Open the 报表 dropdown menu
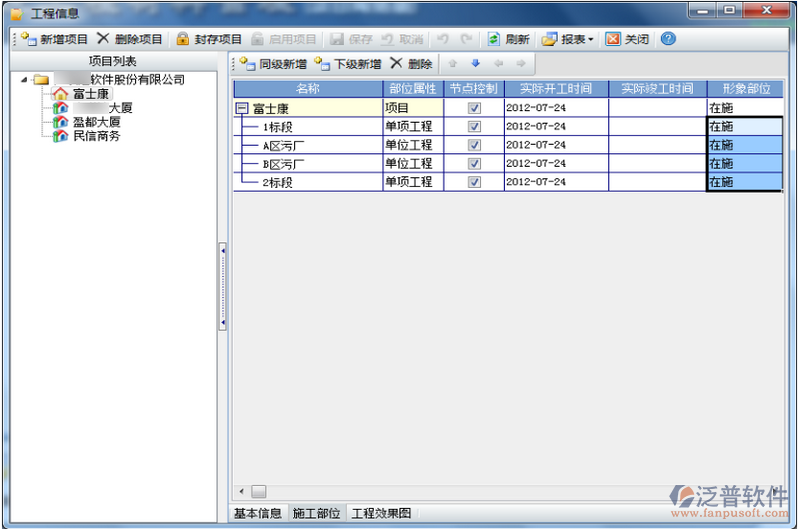Image resolution: width=799 pixels, height=529 pixels. point(568,39)
